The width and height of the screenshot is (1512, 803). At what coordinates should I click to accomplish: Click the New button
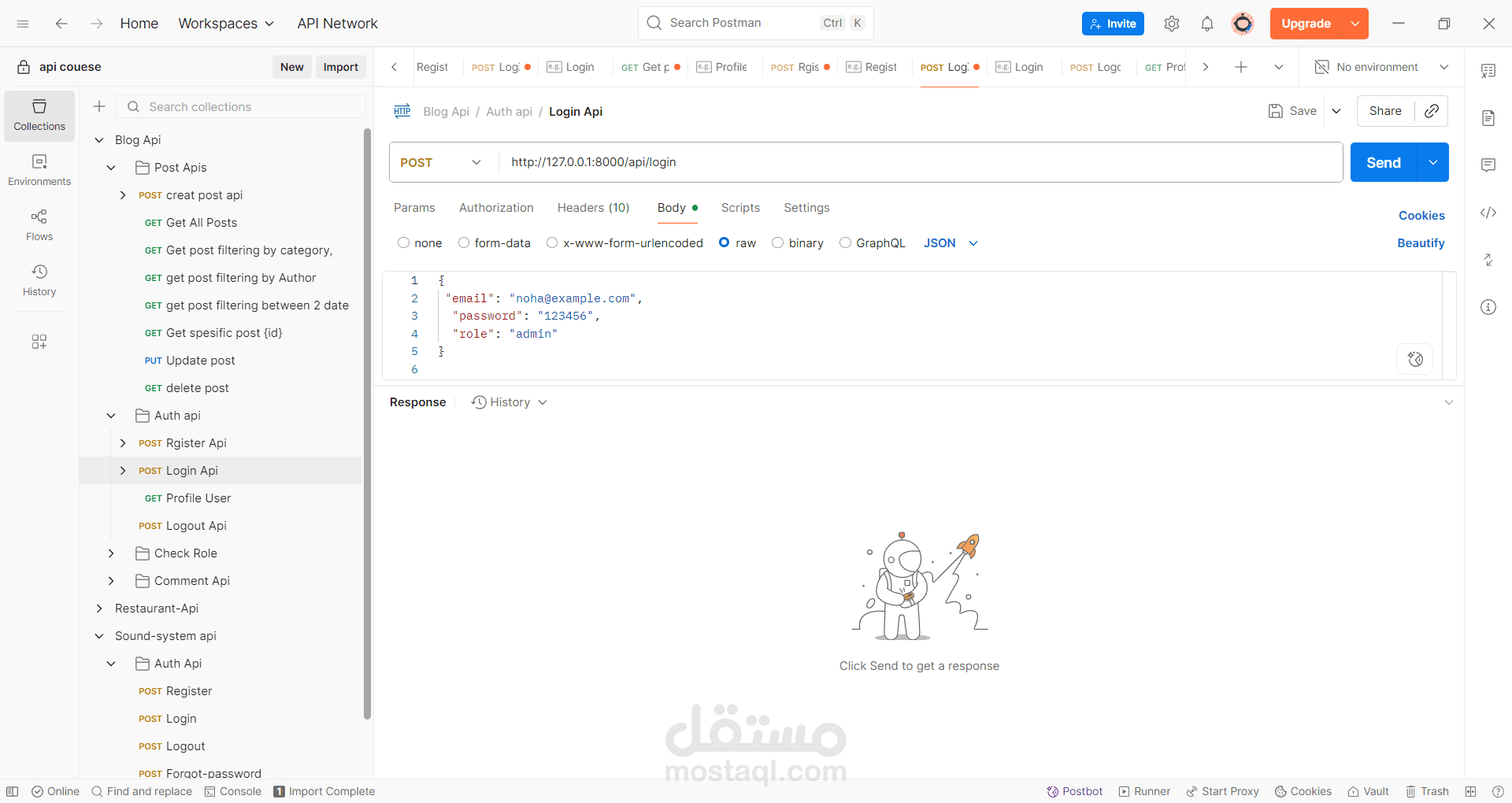[291, 67]
